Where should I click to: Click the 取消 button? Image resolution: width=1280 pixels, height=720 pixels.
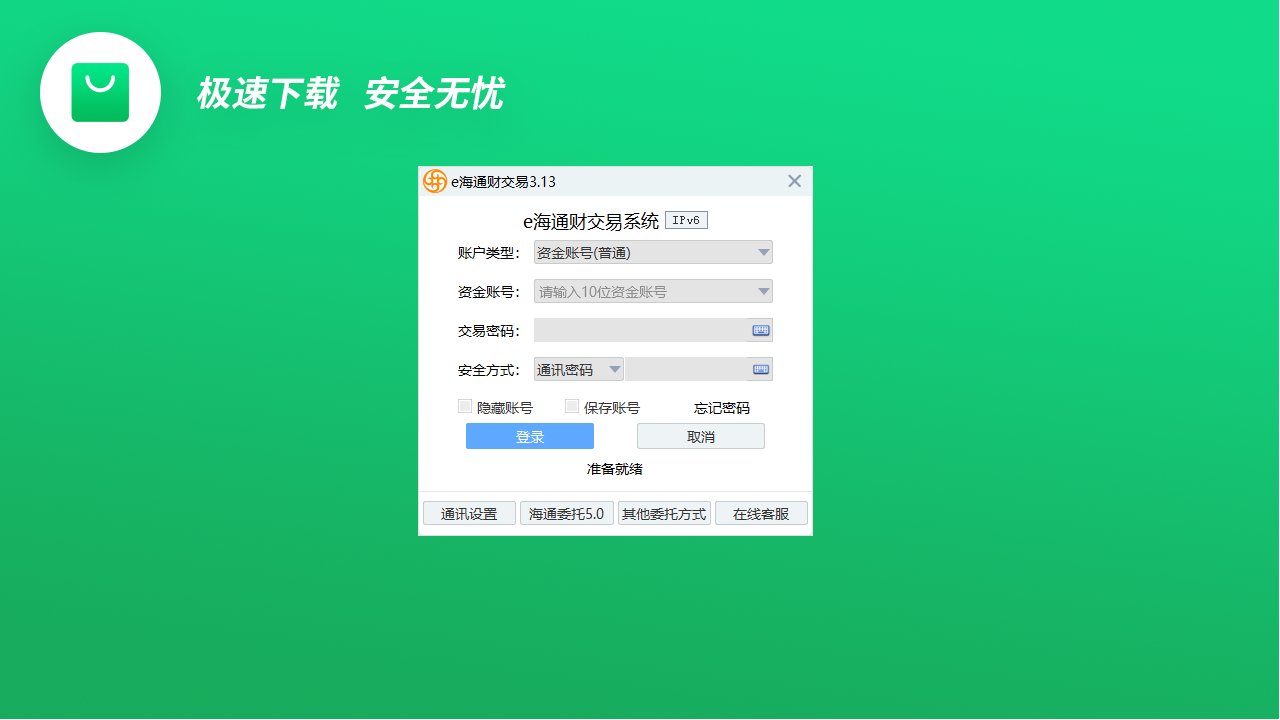tap(701, 436)
